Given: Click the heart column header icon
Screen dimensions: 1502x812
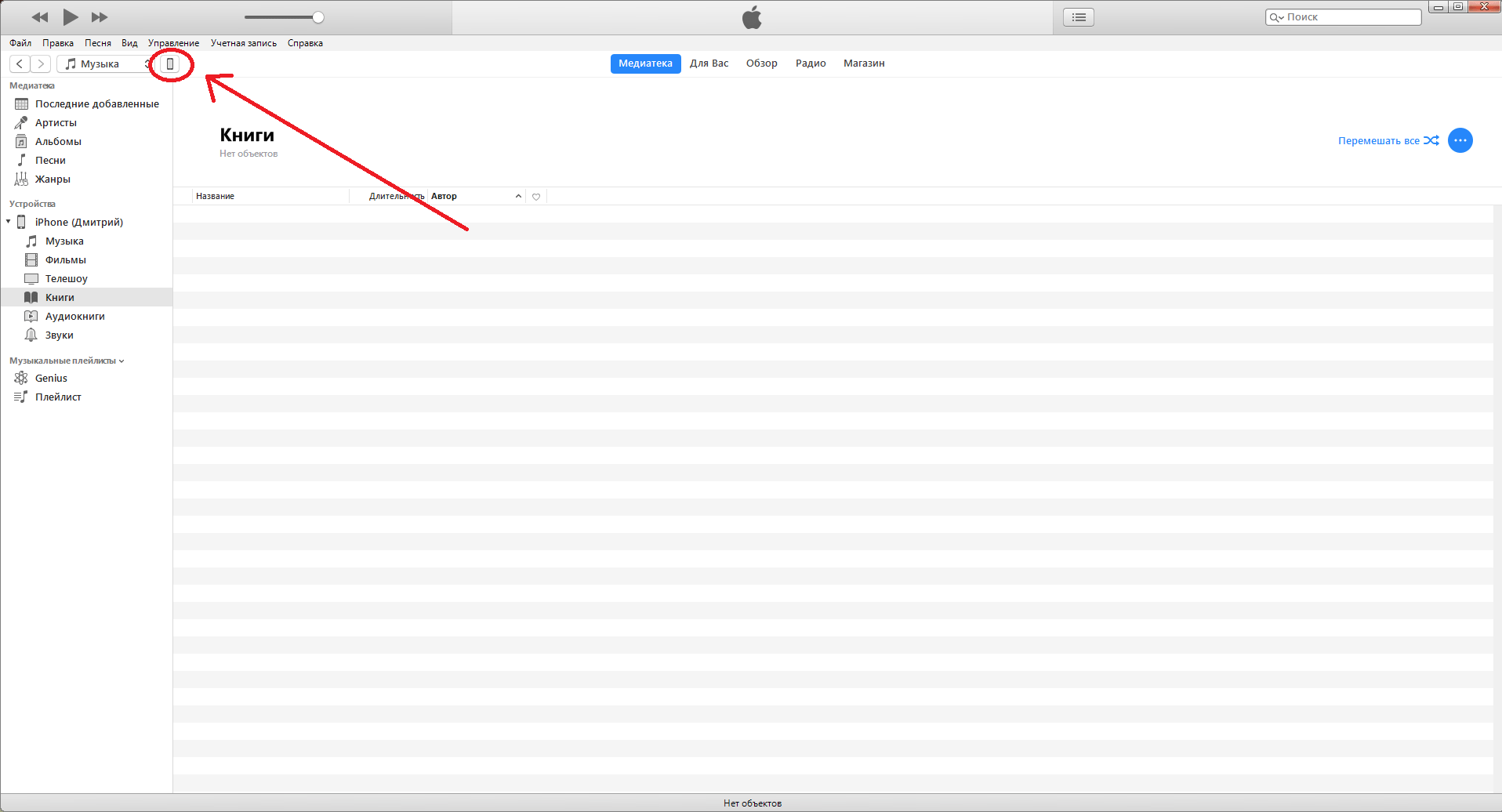Looking at the screenshot, I should point(536,197).
